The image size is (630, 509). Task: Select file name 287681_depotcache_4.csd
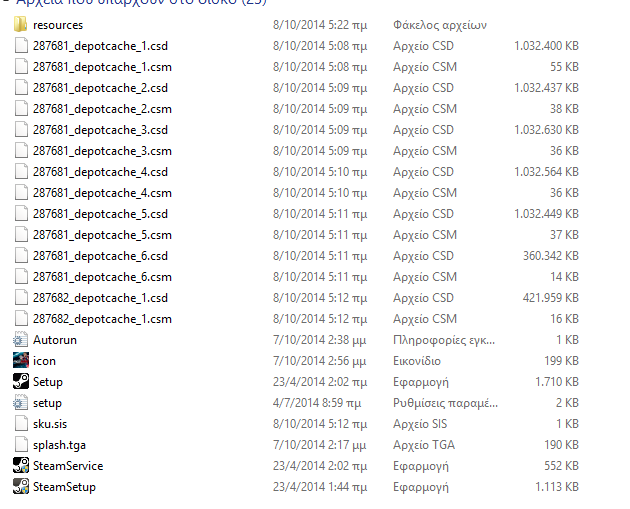tap(100, 172)
